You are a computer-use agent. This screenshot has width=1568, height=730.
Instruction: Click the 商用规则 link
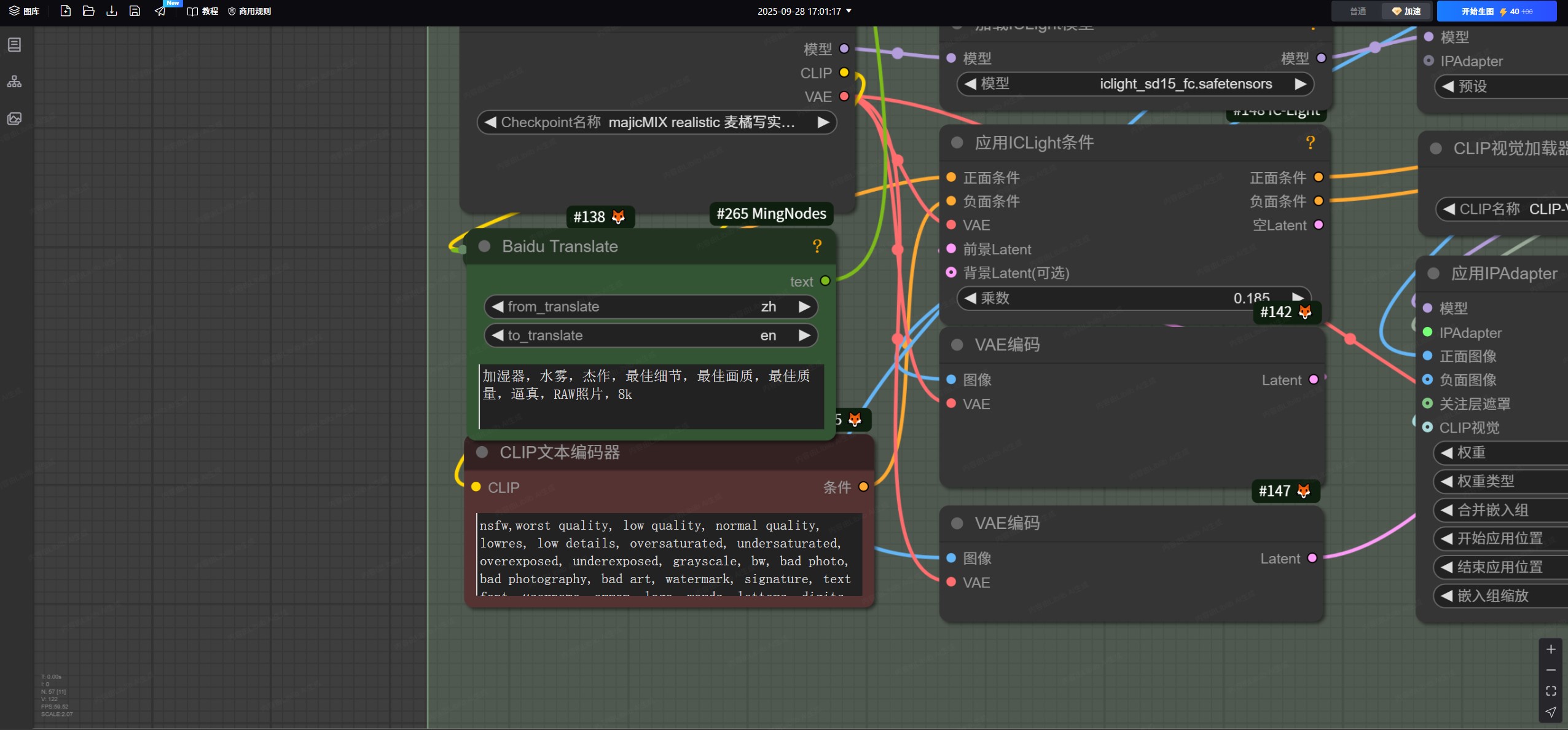click(x=249, y=11)
